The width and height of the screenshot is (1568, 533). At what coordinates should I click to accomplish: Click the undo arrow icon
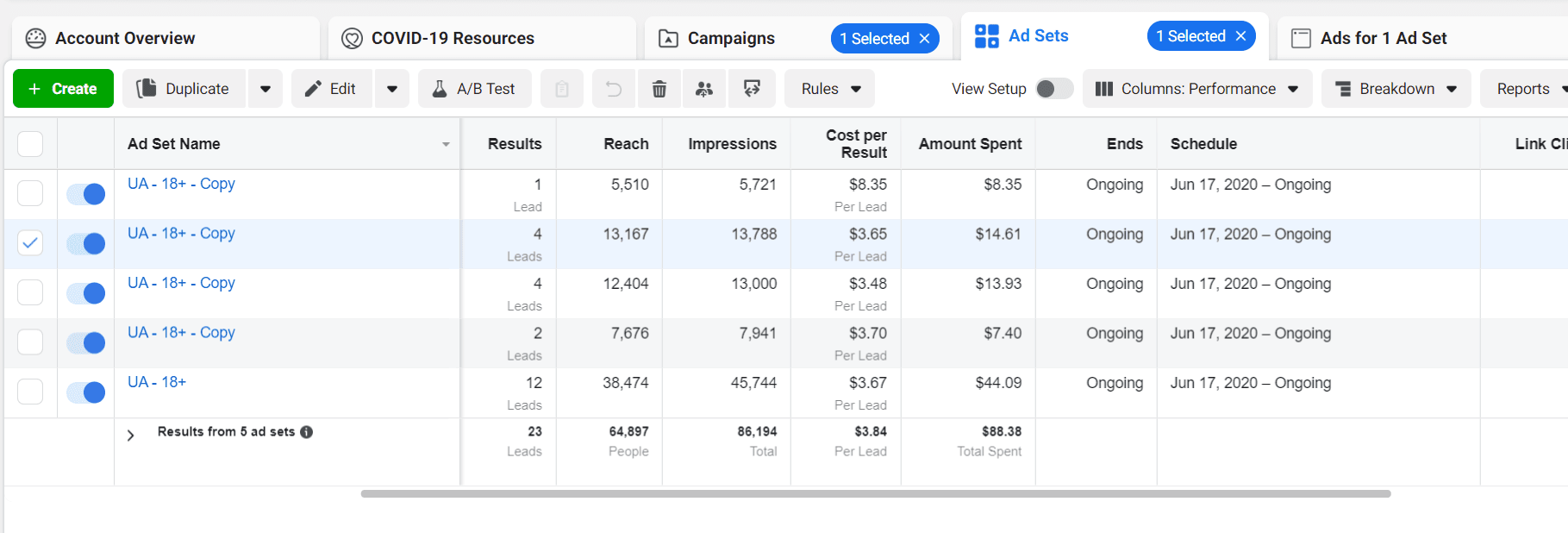click(613, 89)
